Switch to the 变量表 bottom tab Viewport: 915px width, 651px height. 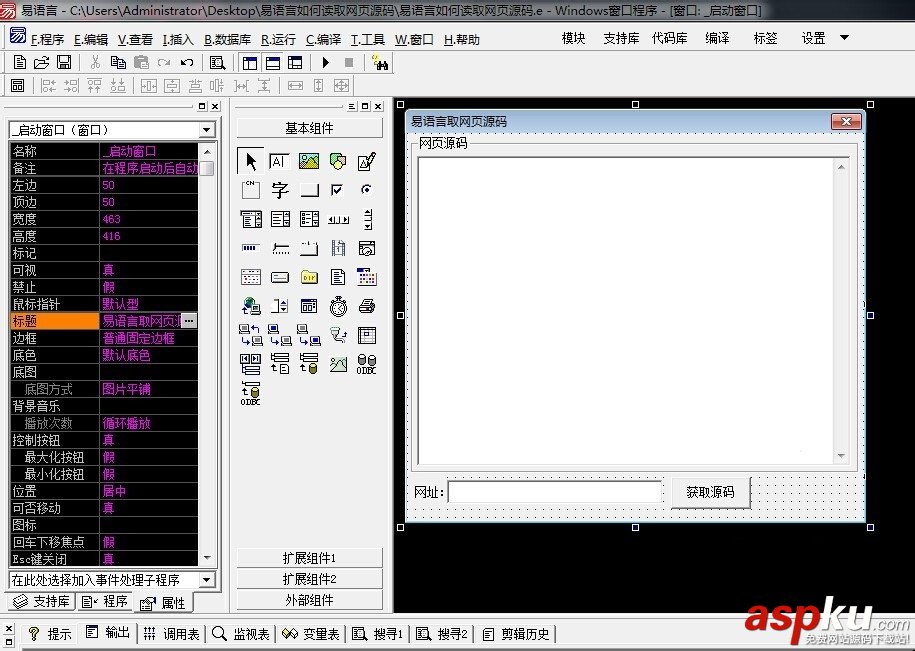pos(310,634)
